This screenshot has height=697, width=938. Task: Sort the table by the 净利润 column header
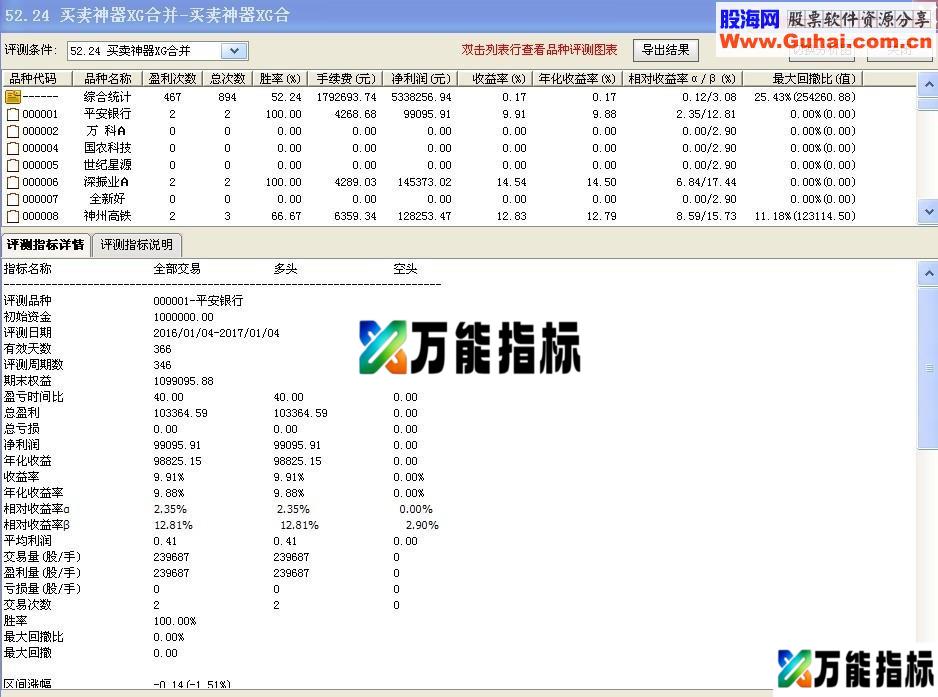pyautogui.click(x=420, y=78)
